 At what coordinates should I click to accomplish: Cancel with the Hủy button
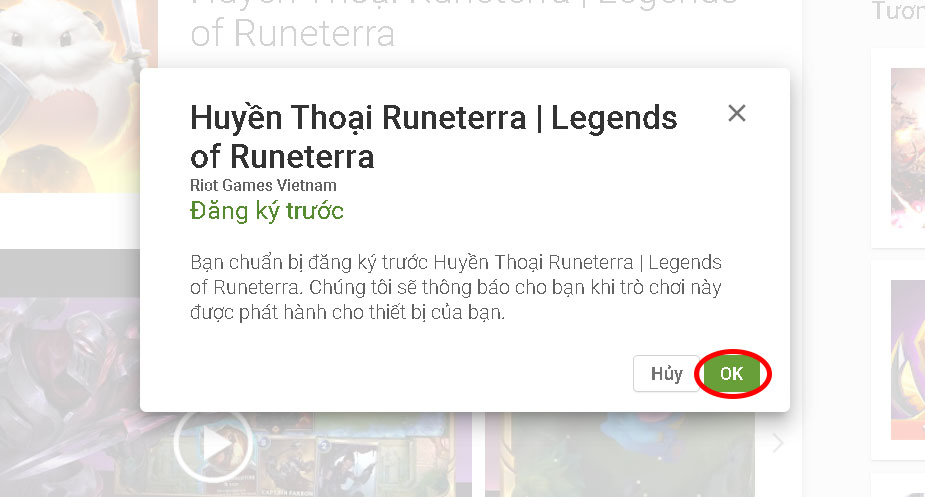[x=667, y=374]
